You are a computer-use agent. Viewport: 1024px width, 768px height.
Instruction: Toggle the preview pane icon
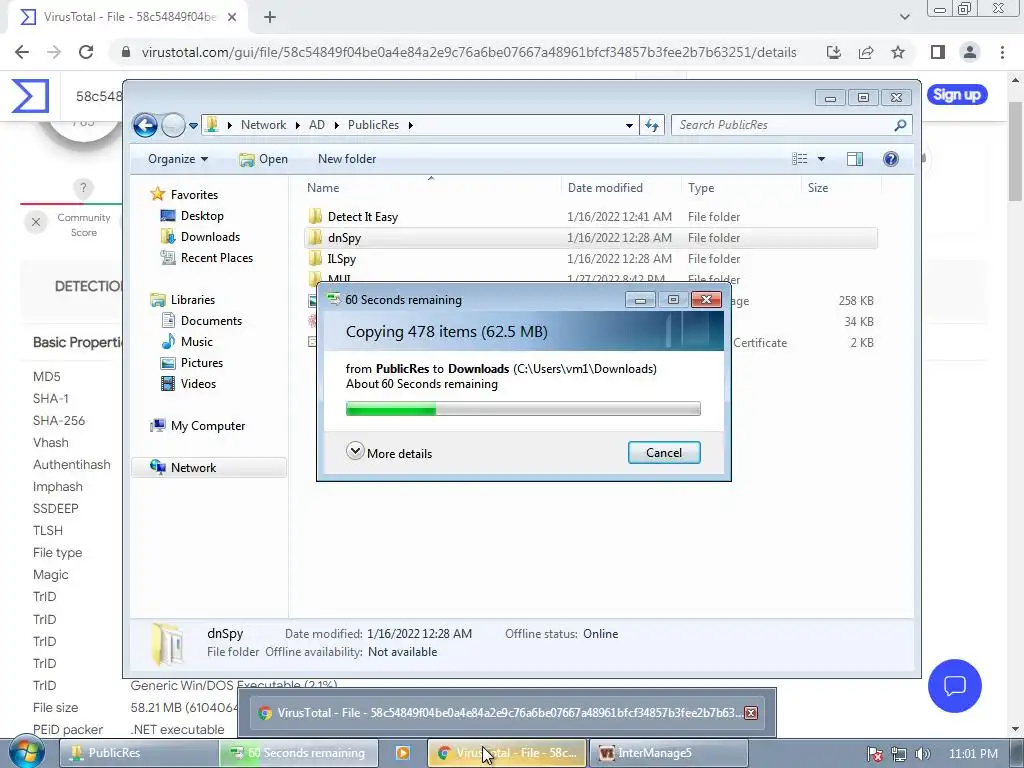(x=854, y=159)
